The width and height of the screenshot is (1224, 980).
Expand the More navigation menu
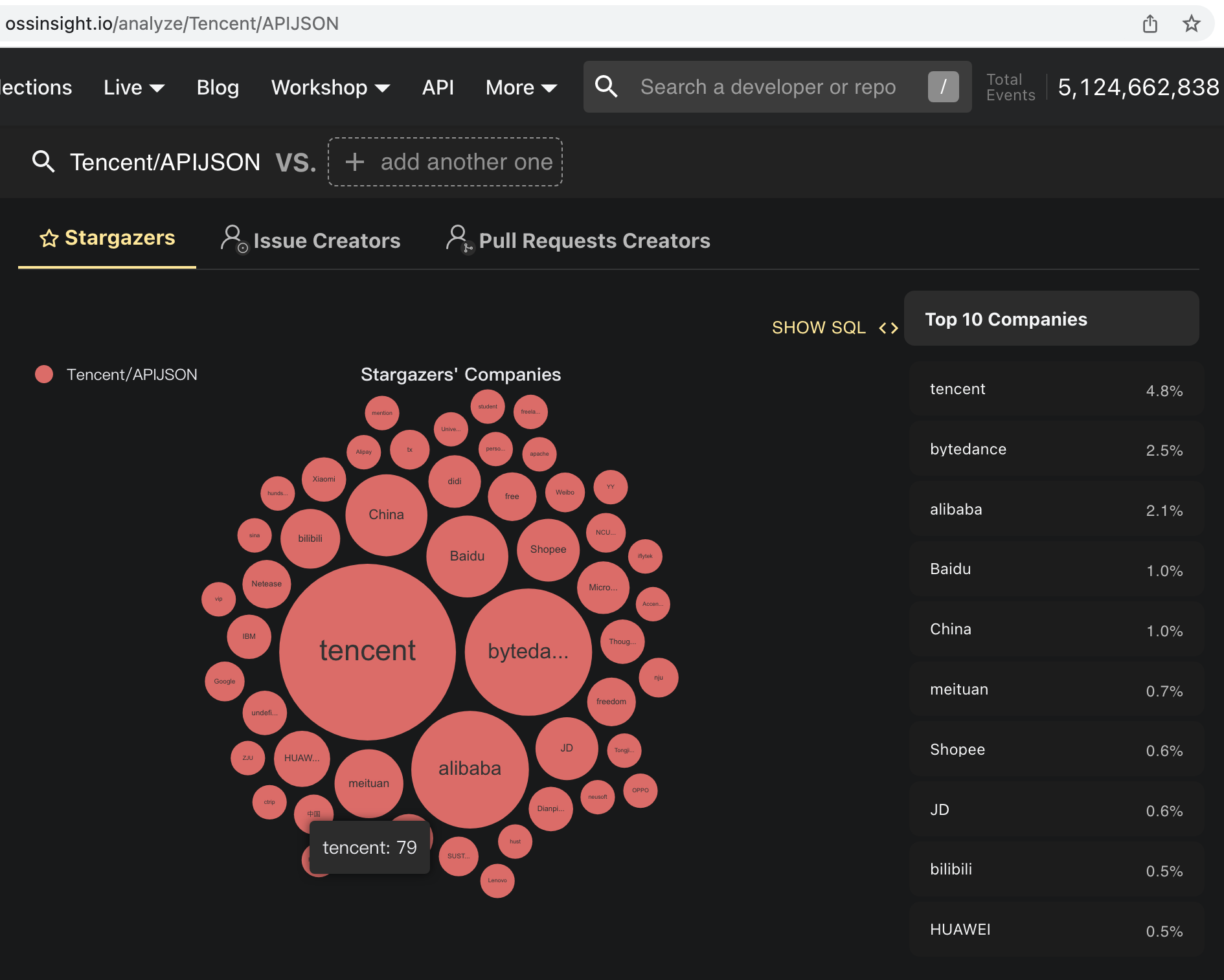521,87
